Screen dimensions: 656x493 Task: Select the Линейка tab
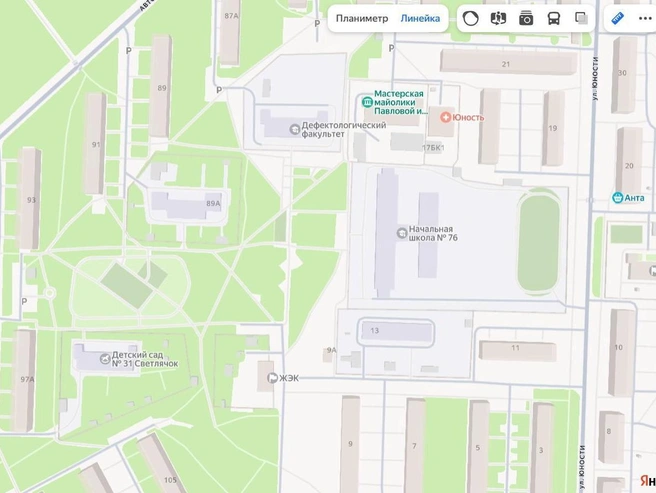[420, 18]
